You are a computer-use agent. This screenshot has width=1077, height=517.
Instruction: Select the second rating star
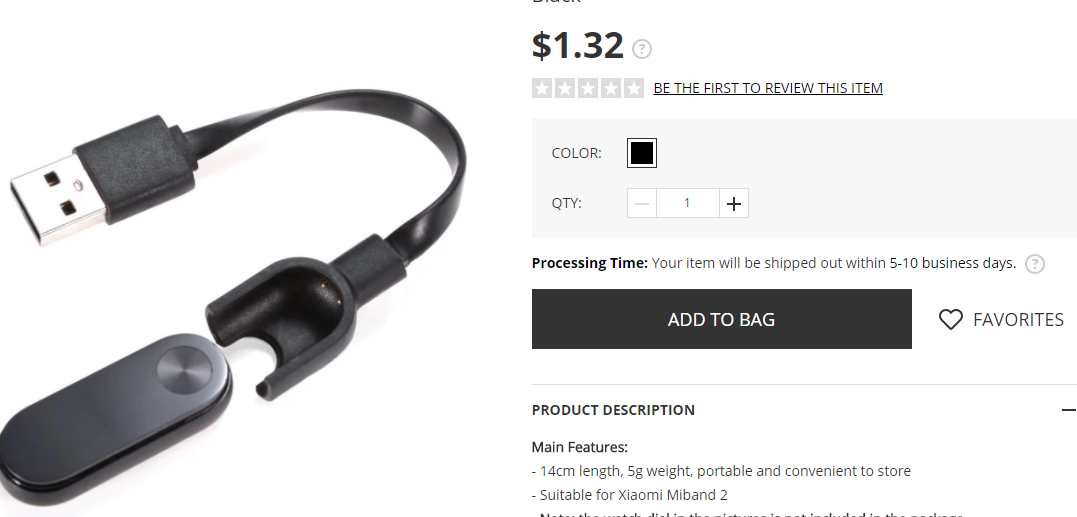pos(565,88)
